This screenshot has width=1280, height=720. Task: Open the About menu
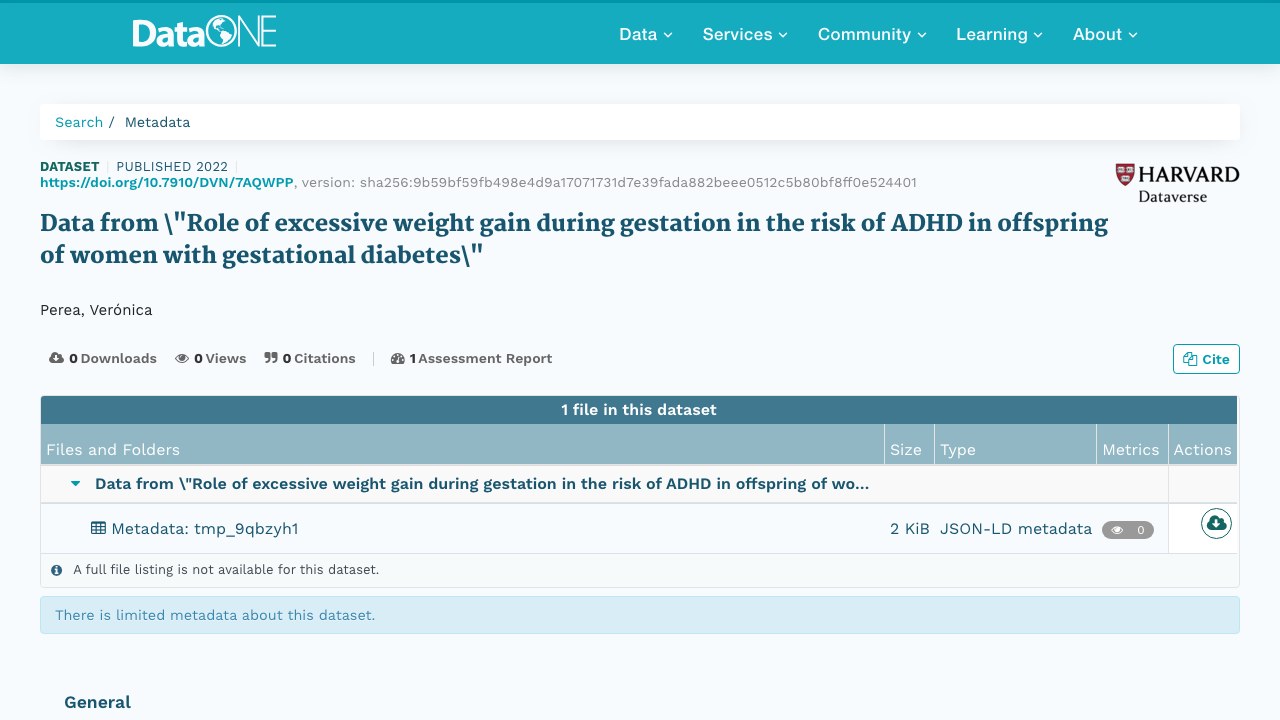(x=1105, y=34)
